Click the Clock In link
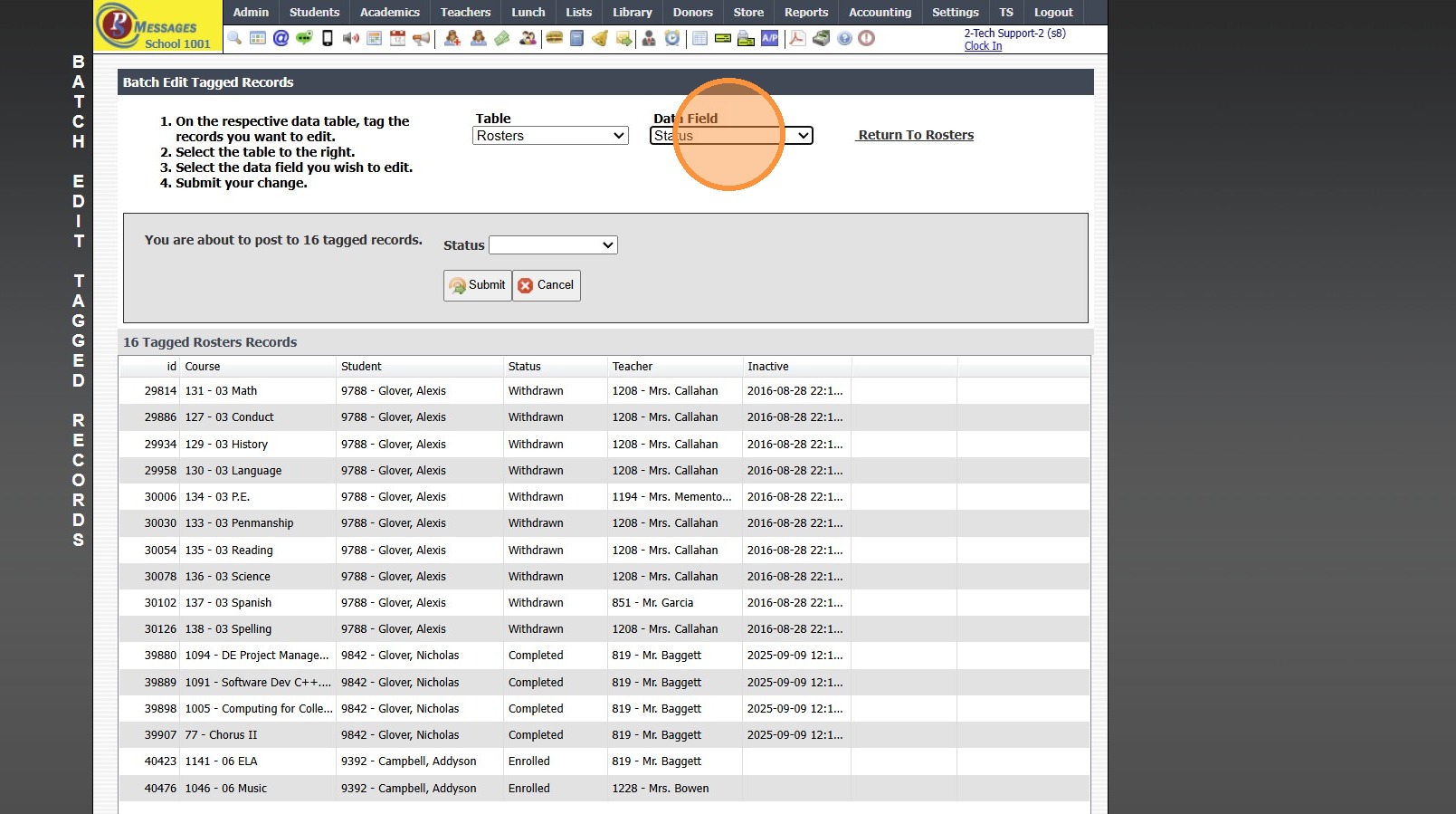 [983, 46]
